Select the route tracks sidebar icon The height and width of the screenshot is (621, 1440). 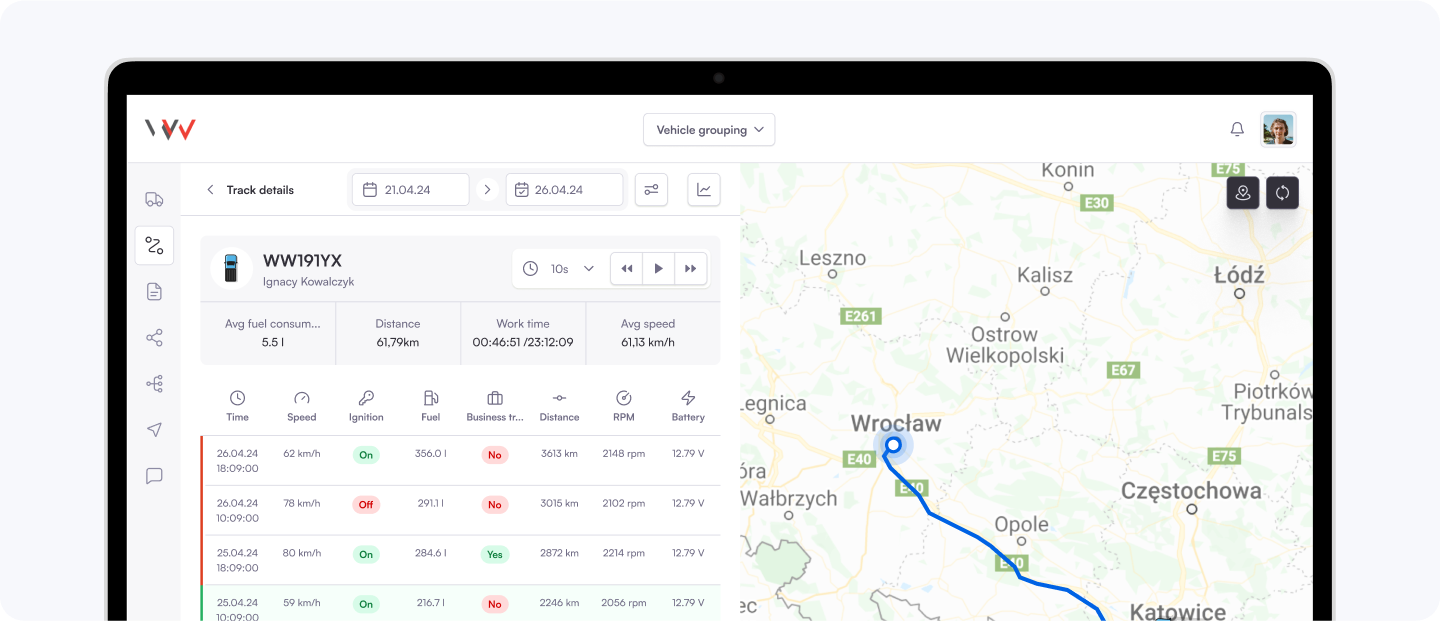[x=154, y=245]
